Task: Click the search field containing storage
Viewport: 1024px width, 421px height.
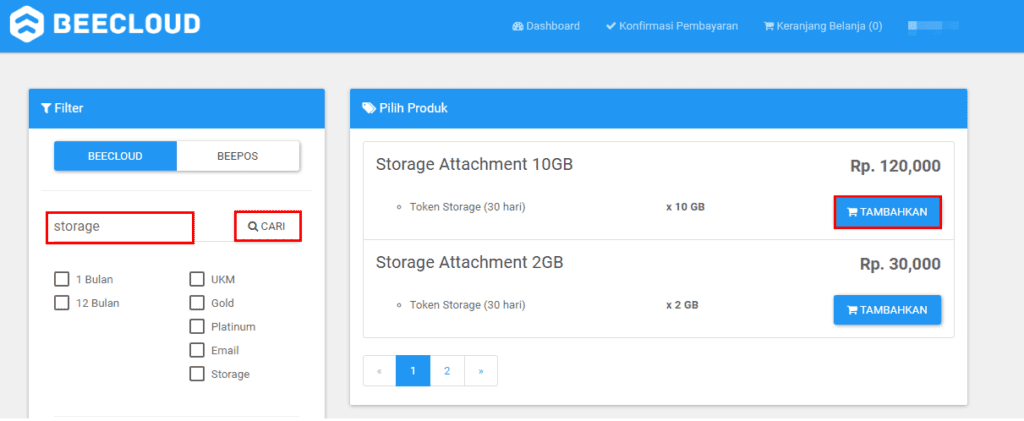Action: tap(120, 227)
